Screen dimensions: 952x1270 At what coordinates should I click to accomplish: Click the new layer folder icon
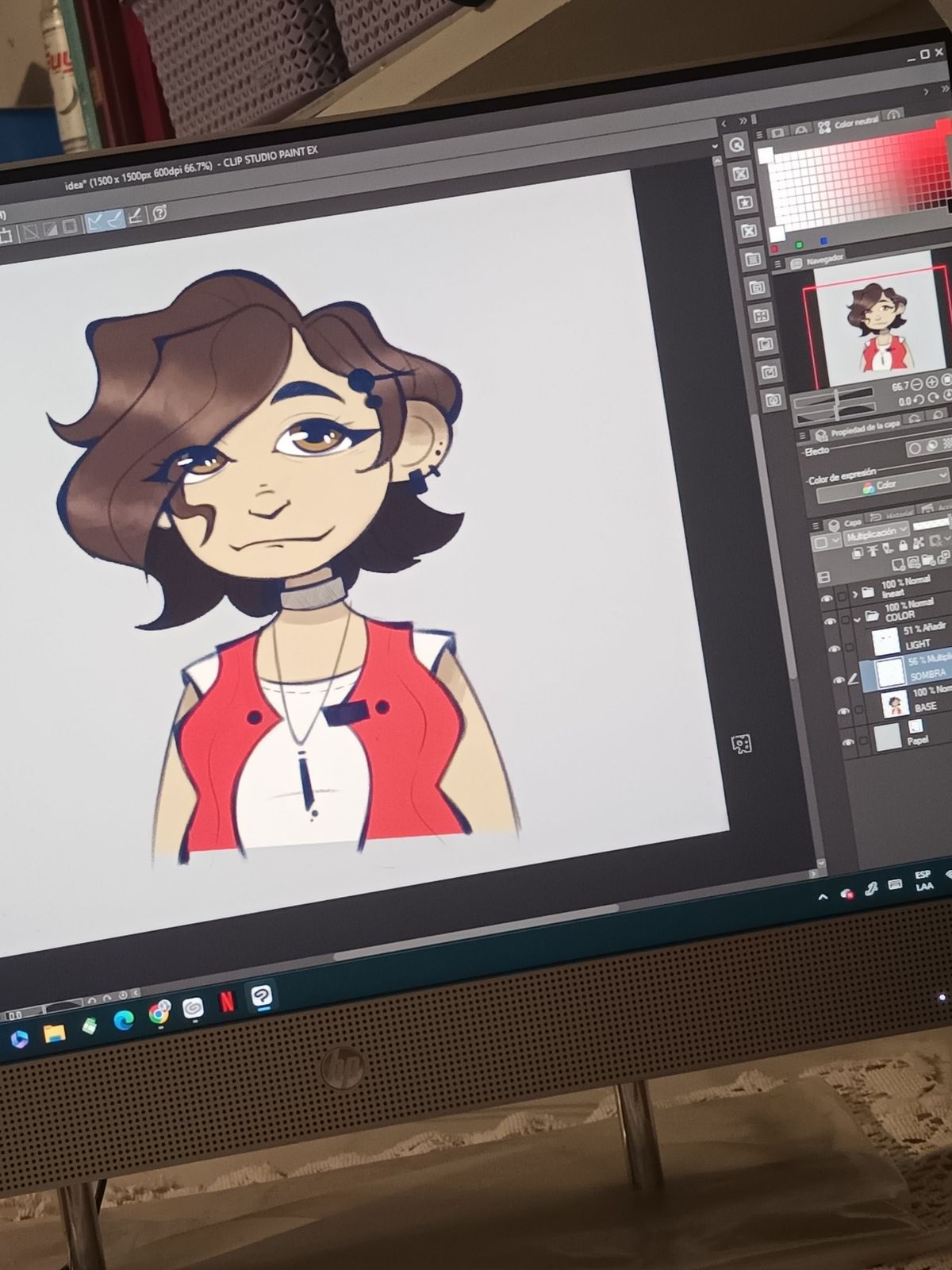(x=930, y=560)
